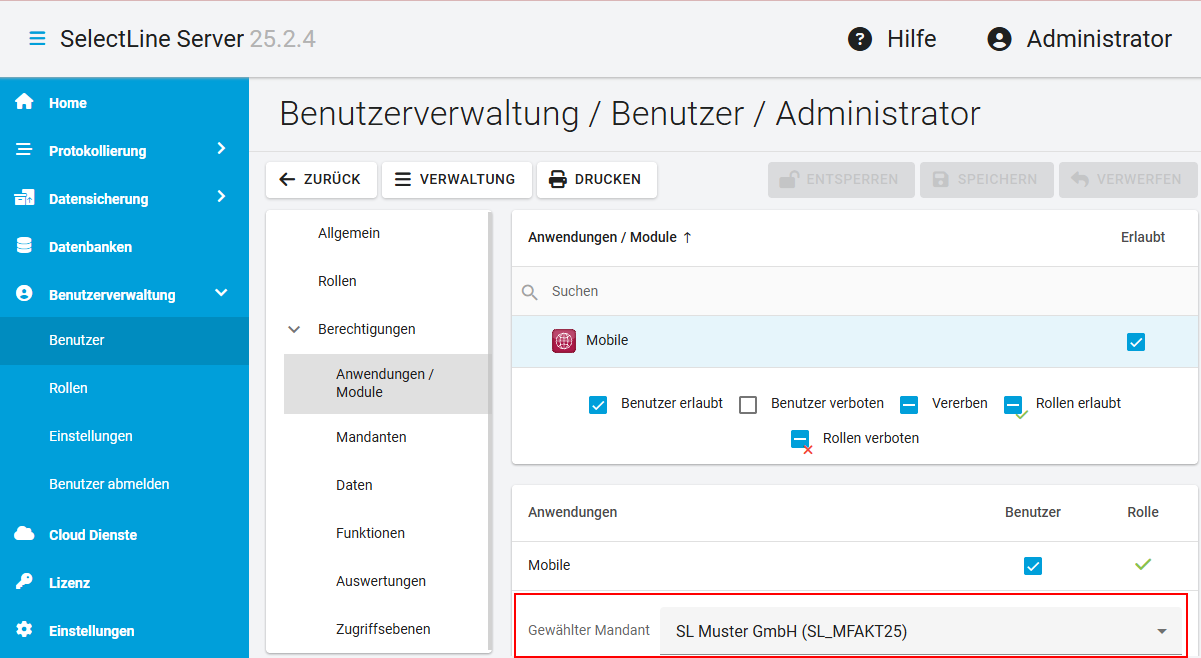Toggle the Benutzer checkbox in Mobile row
This screenshot has height=658, width=1201.
(x=1033, y=566)
